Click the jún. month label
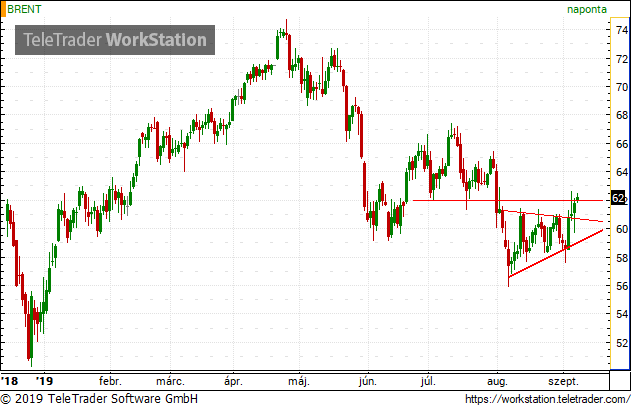 368,381
